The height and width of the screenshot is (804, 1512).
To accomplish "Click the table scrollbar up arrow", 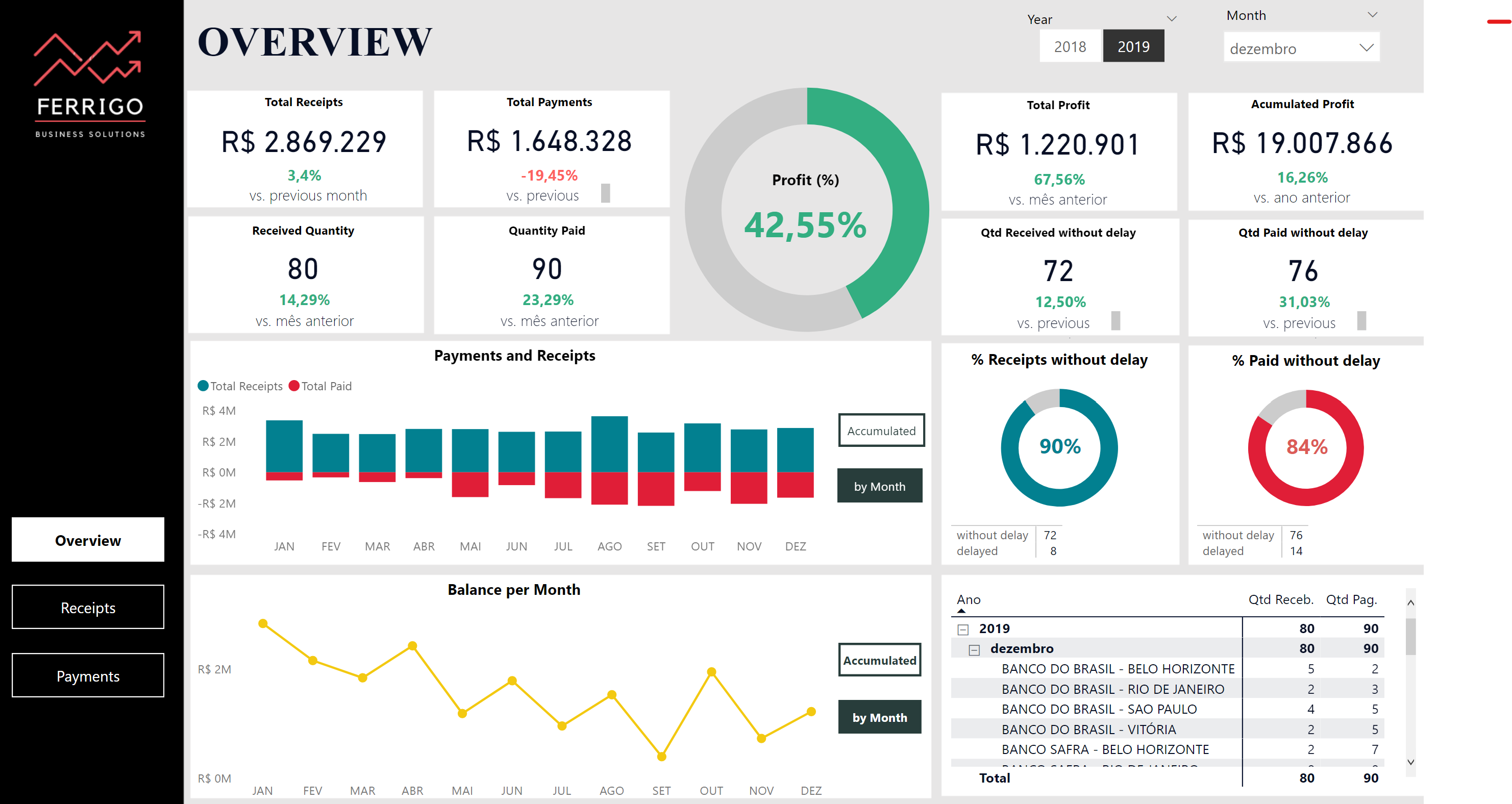I will (x=1411, y=601).
